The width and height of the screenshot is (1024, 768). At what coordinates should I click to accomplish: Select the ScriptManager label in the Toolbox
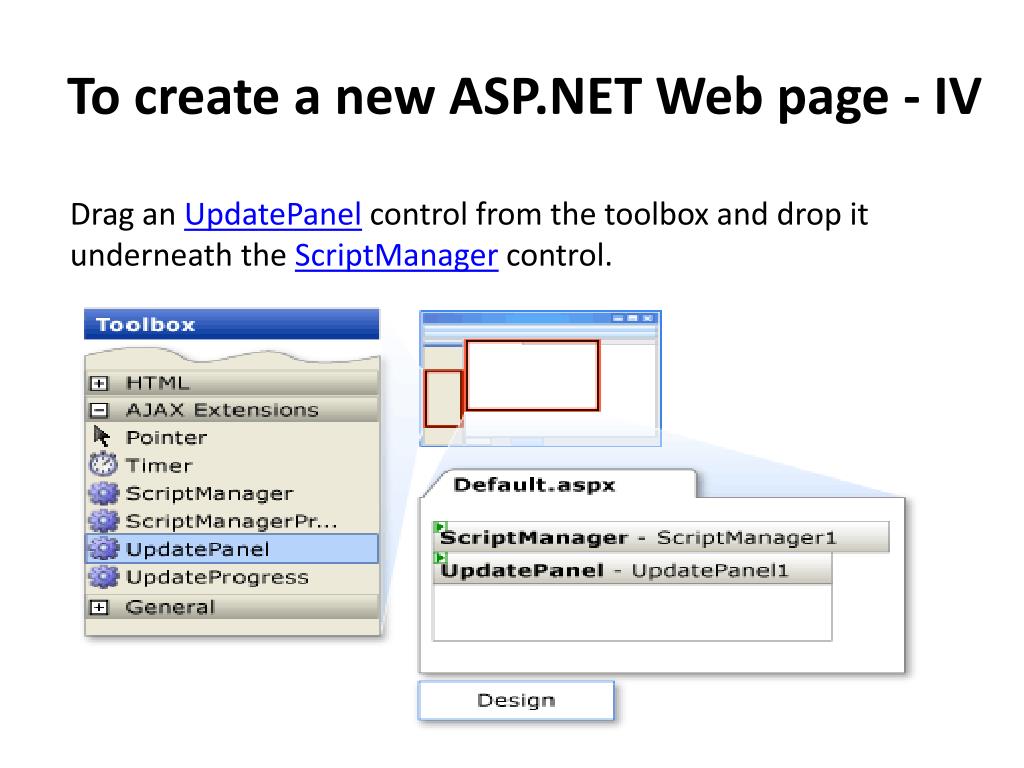(x=210, y=494)
